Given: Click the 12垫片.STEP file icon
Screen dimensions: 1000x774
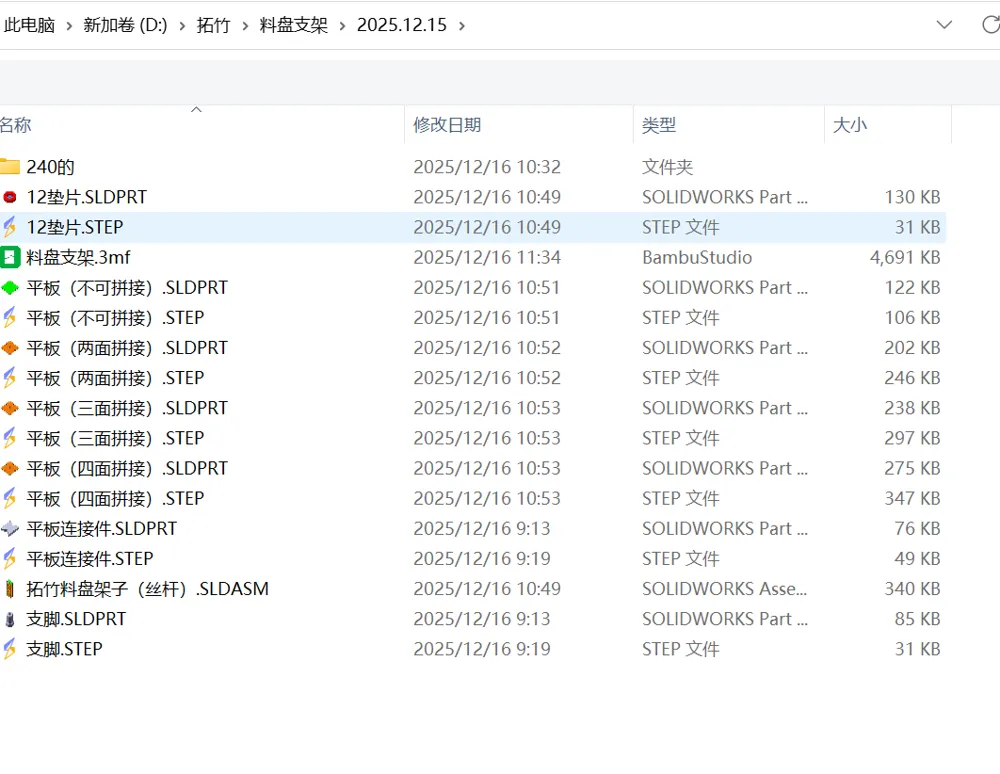Looking at the screenshot, I should click(10, 227).
